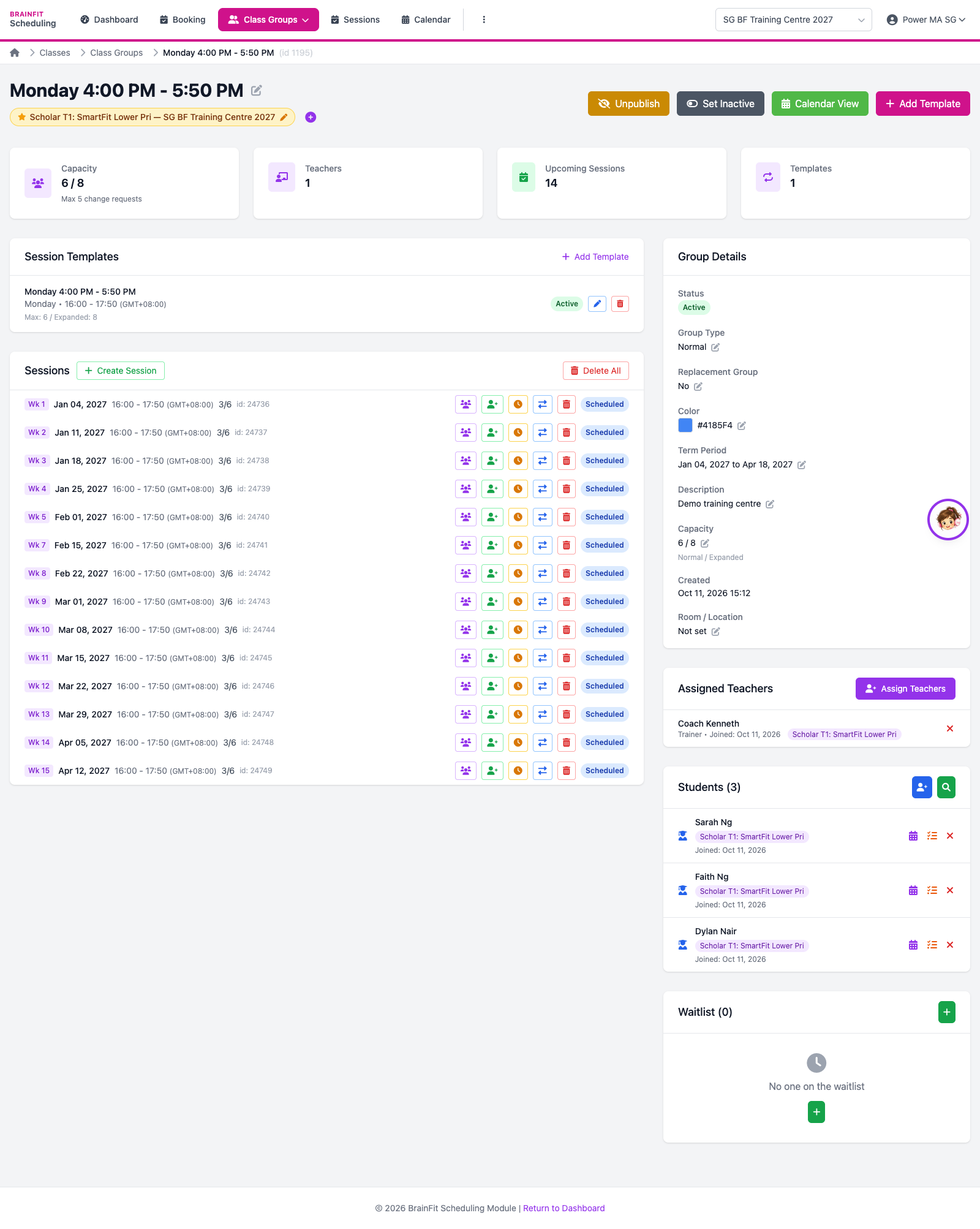Screen dimensions: 980x1229
Task: Reschedule time of Jan 18, 2027 session
Action: click(518, 461)
